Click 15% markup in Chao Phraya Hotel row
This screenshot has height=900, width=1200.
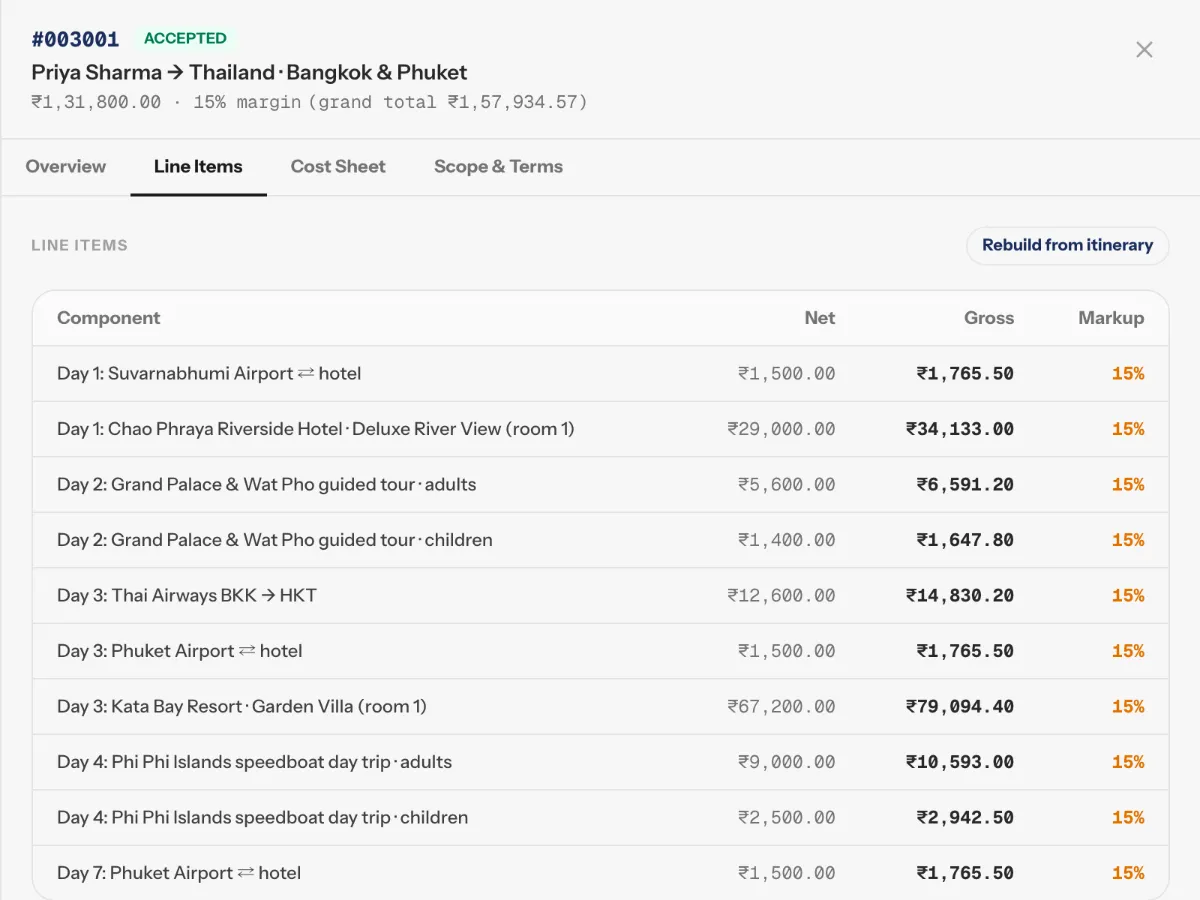click(x=1128, y=429)
